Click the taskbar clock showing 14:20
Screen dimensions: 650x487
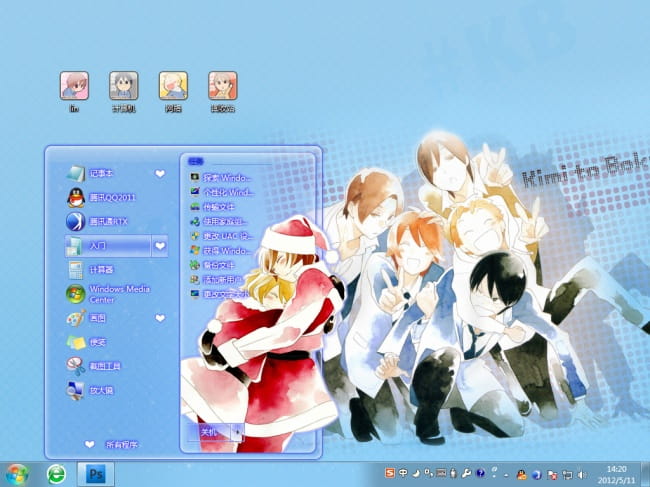tap(617, 472)
